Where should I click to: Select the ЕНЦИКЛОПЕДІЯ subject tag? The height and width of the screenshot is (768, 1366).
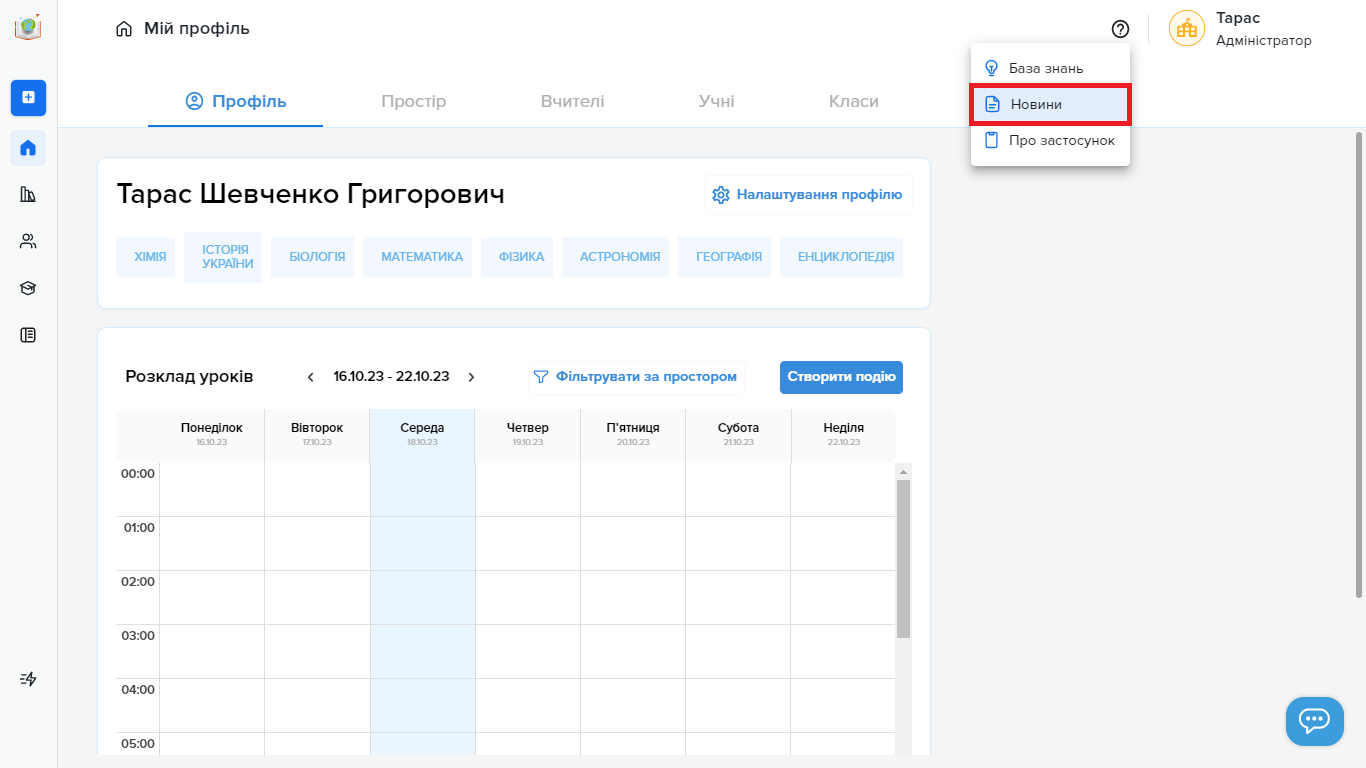pyautogui.click(x=842, y=257)
